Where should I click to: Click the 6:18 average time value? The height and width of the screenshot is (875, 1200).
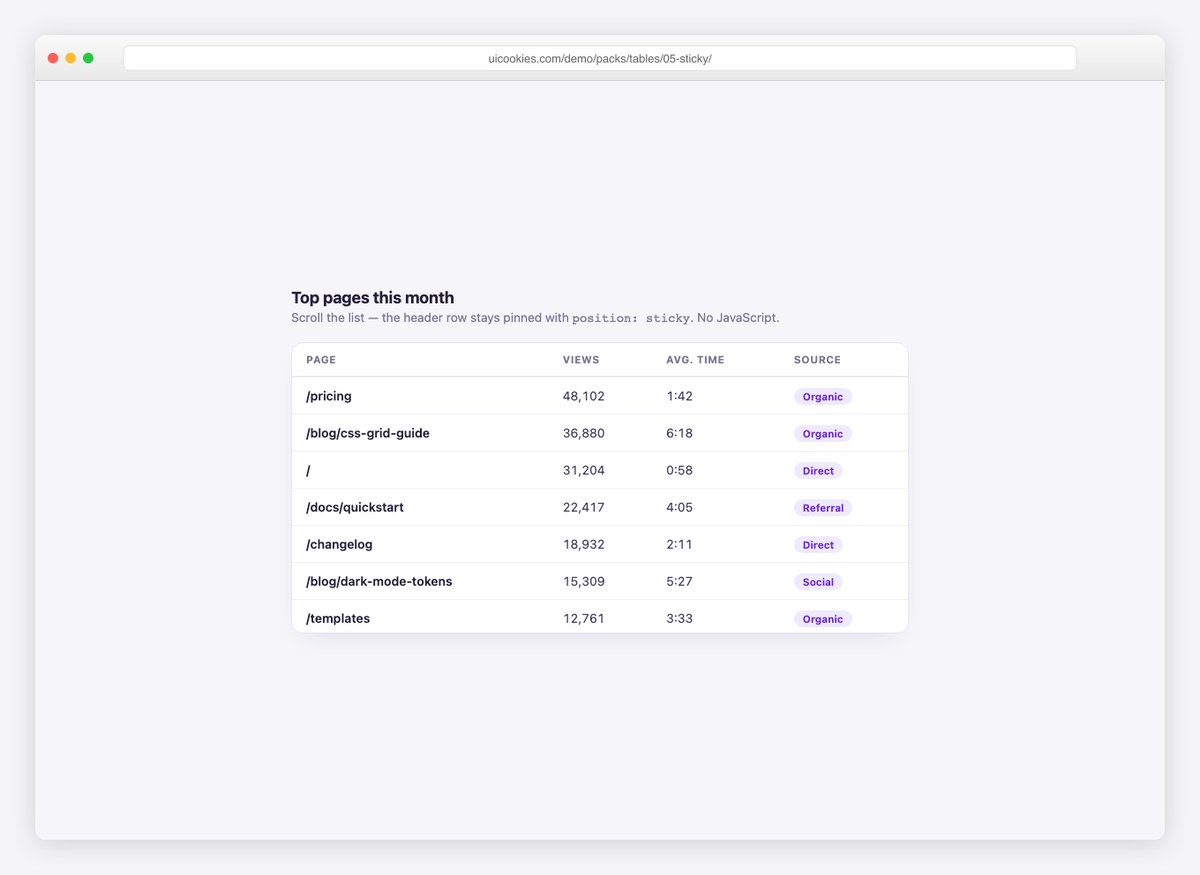(680, 433)
